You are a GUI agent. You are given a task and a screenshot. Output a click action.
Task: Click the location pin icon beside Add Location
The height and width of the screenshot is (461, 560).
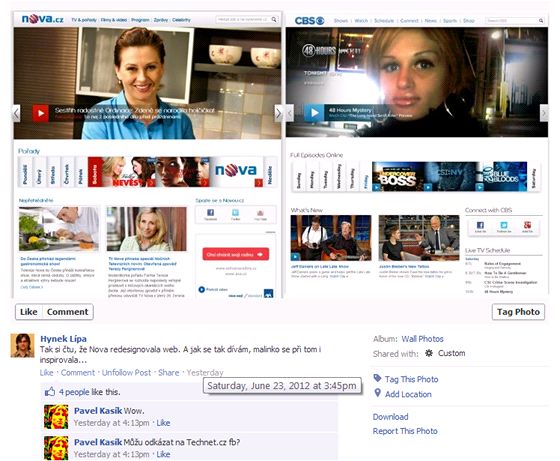coord(378,393)
